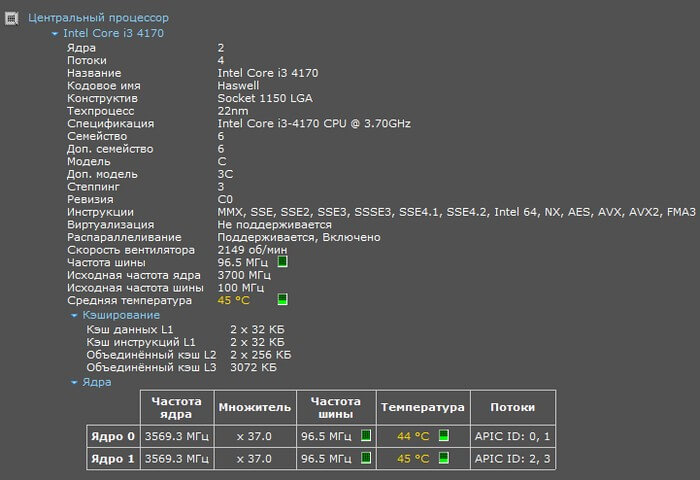
Task: Click the CPU chip icon beside Центральный процессор
Action: click(x=13, y=17)
